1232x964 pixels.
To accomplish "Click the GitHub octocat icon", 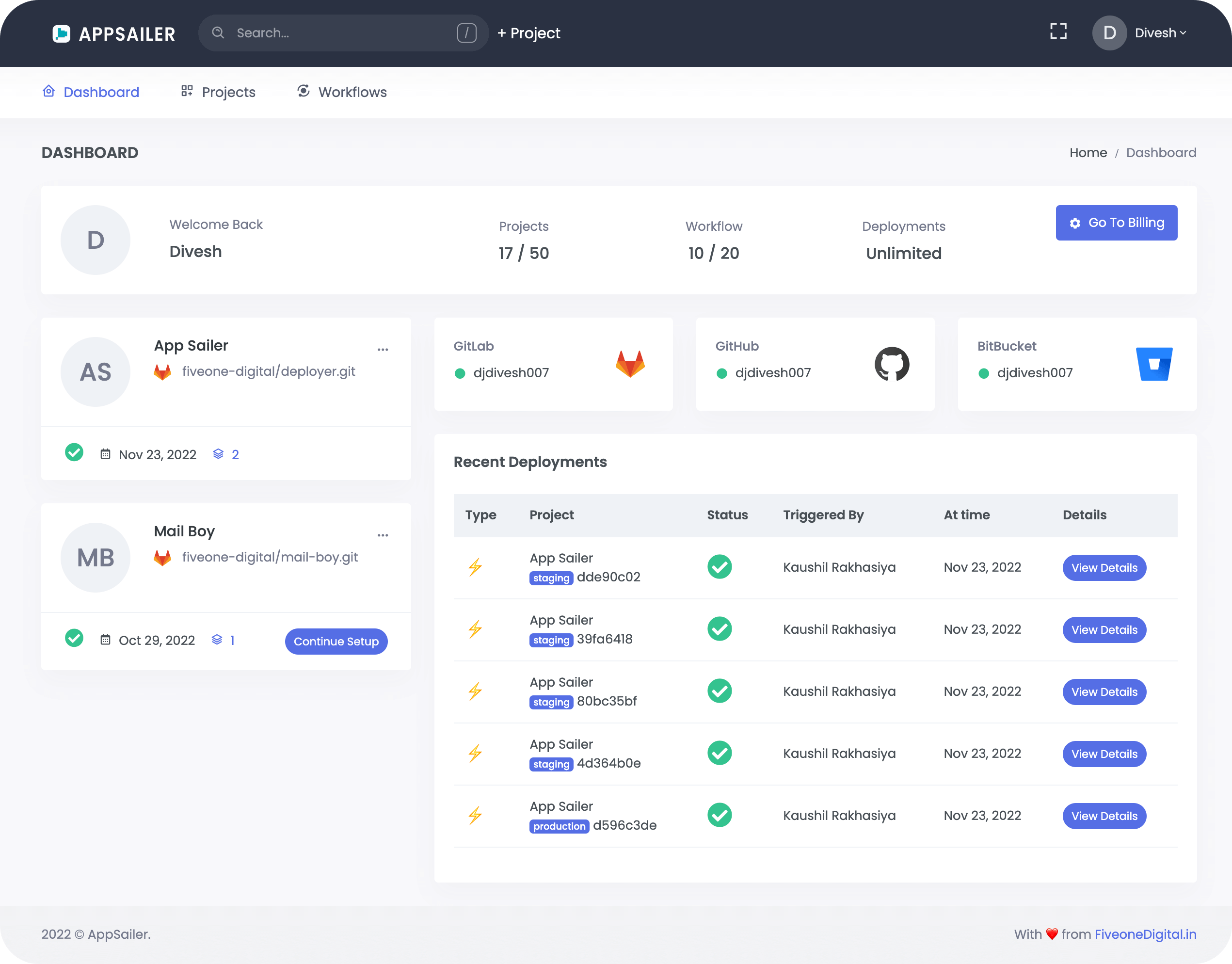I will [x=892, y=364].
